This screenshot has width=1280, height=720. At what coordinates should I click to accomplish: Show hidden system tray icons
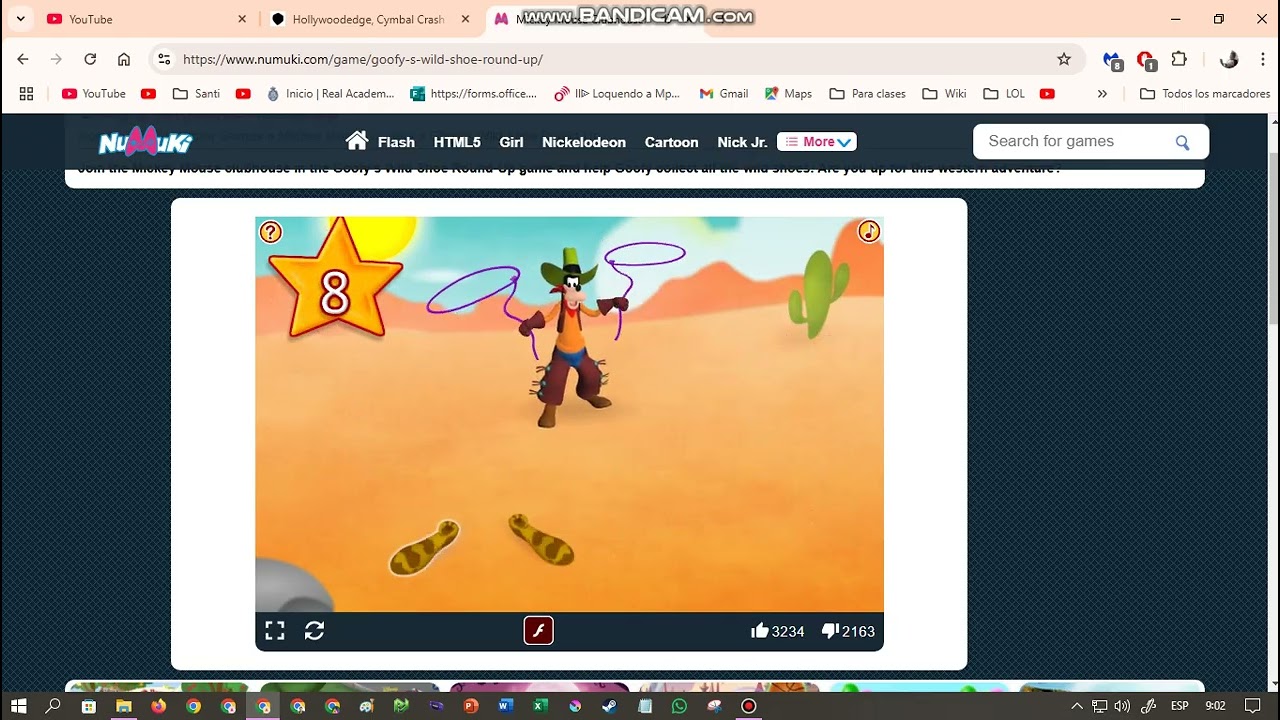[x=1077, y=706]
